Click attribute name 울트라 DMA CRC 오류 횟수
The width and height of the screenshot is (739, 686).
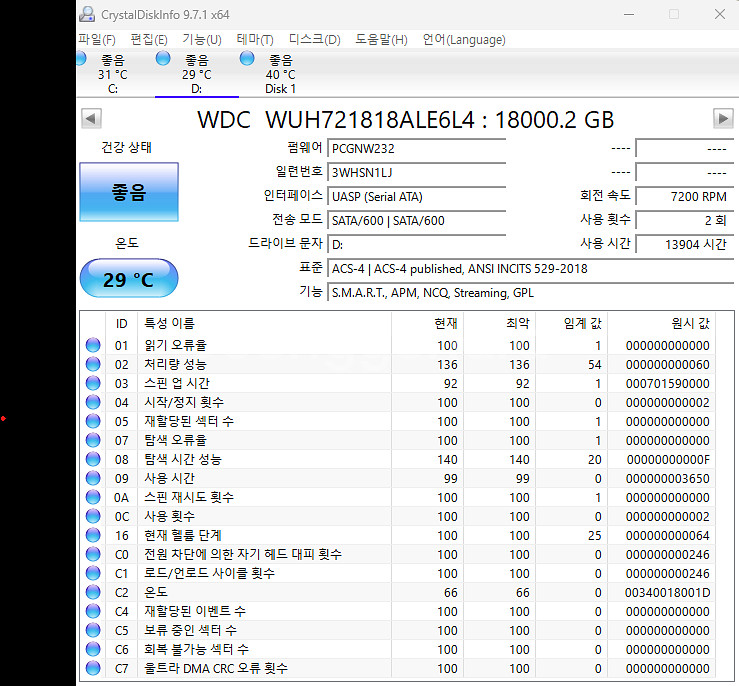(216, 668)
